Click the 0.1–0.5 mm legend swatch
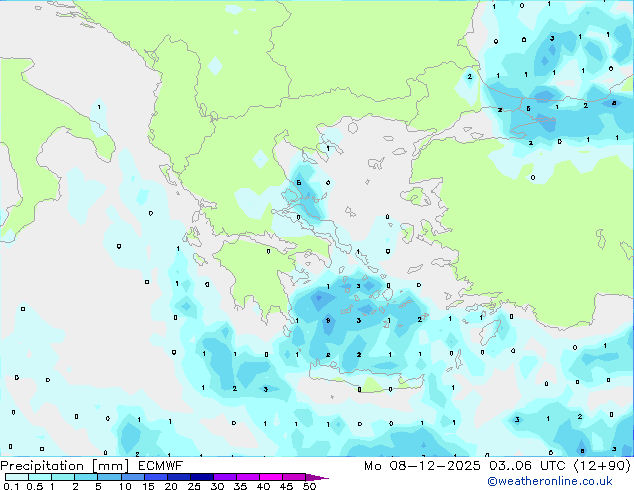The height and width of the screenshot is (490, 634). pos(17,477)
